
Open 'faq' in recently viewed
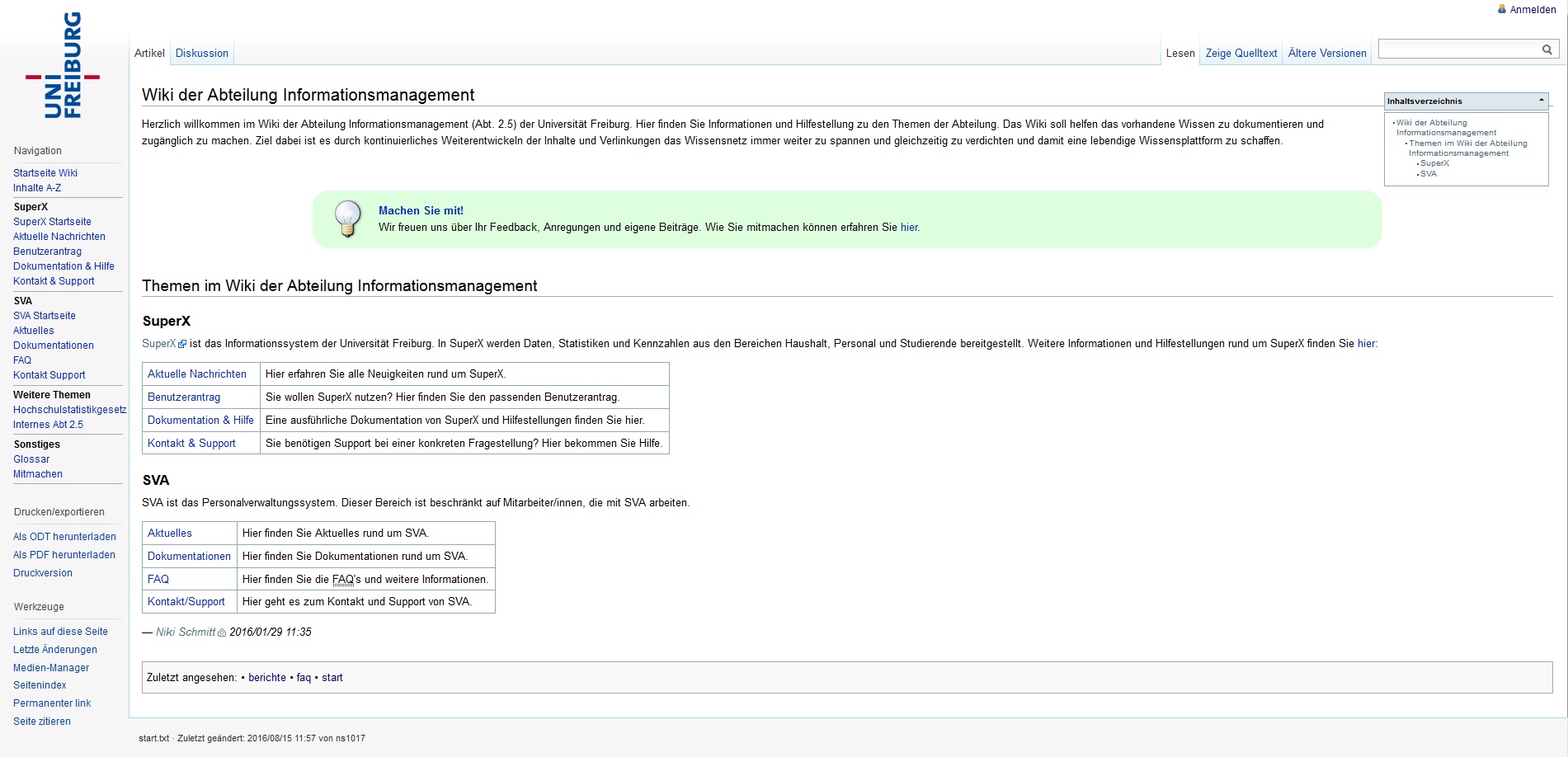(x=304, y=678)
